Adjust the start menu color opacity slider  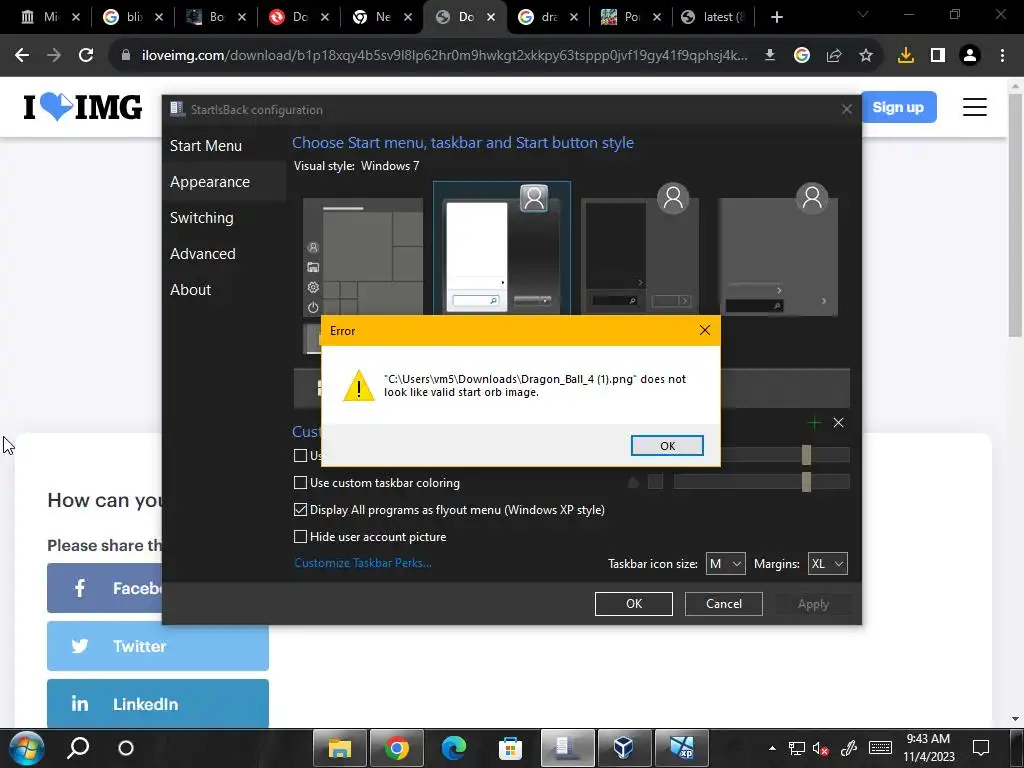click(806, 455)
